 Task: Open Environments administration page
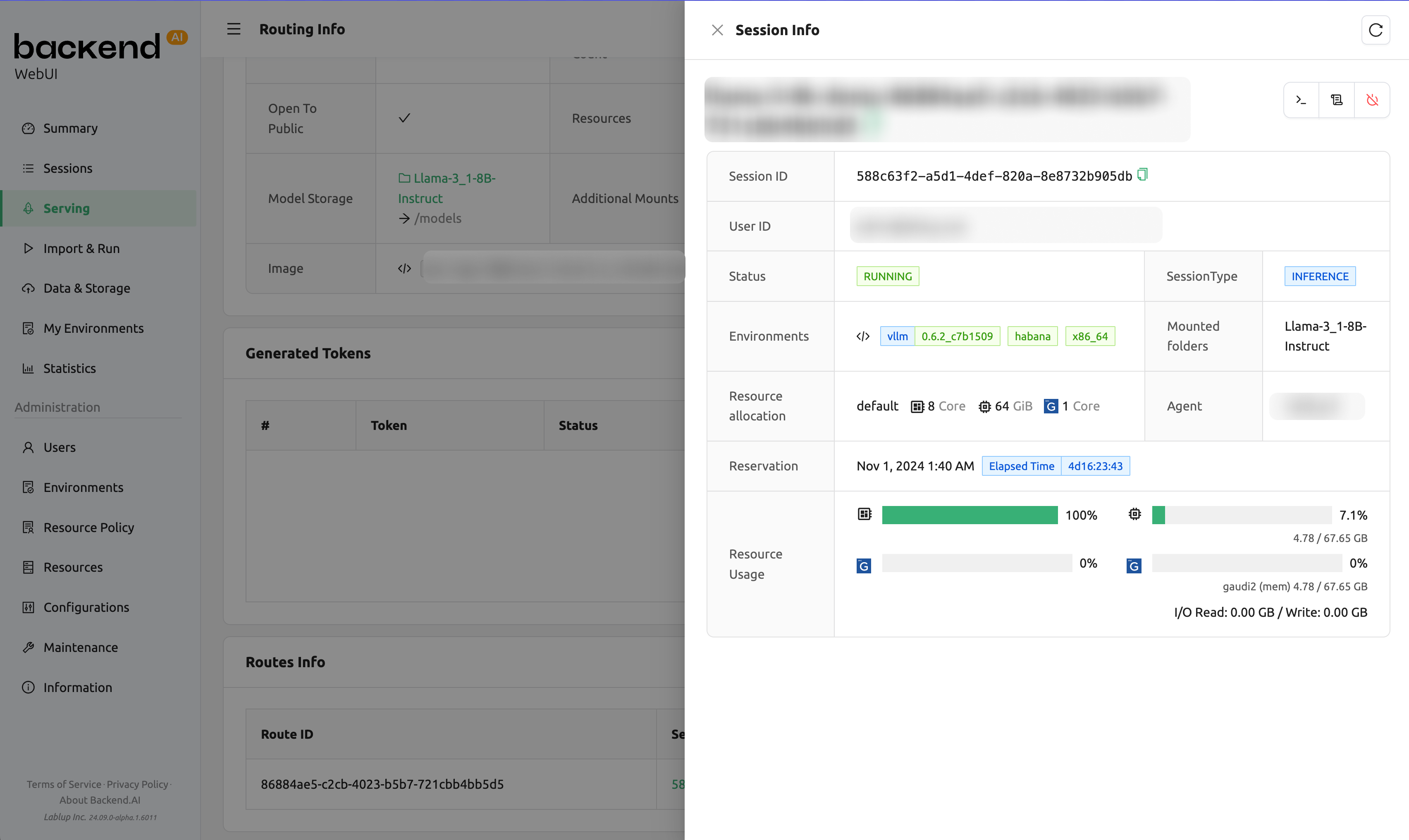click(99, 487)
